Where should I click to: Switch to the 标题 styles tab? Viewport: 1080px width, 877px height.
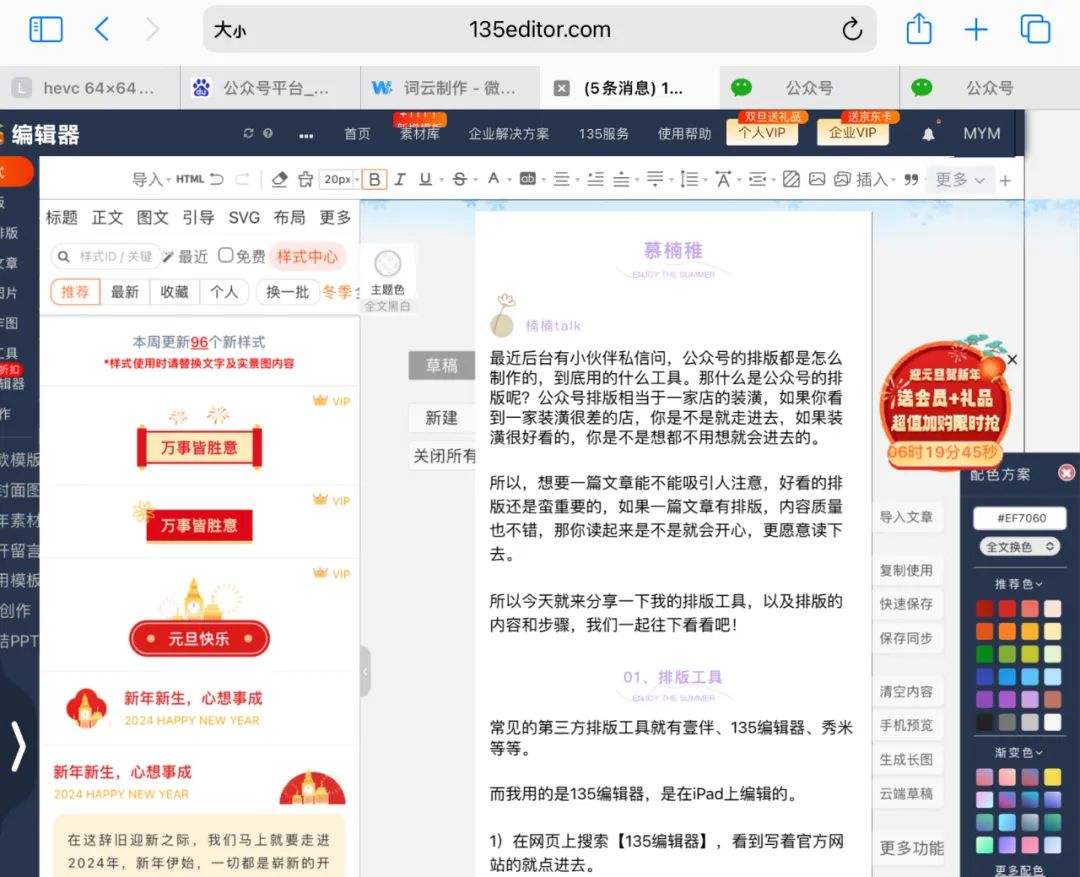pos(62,217)
